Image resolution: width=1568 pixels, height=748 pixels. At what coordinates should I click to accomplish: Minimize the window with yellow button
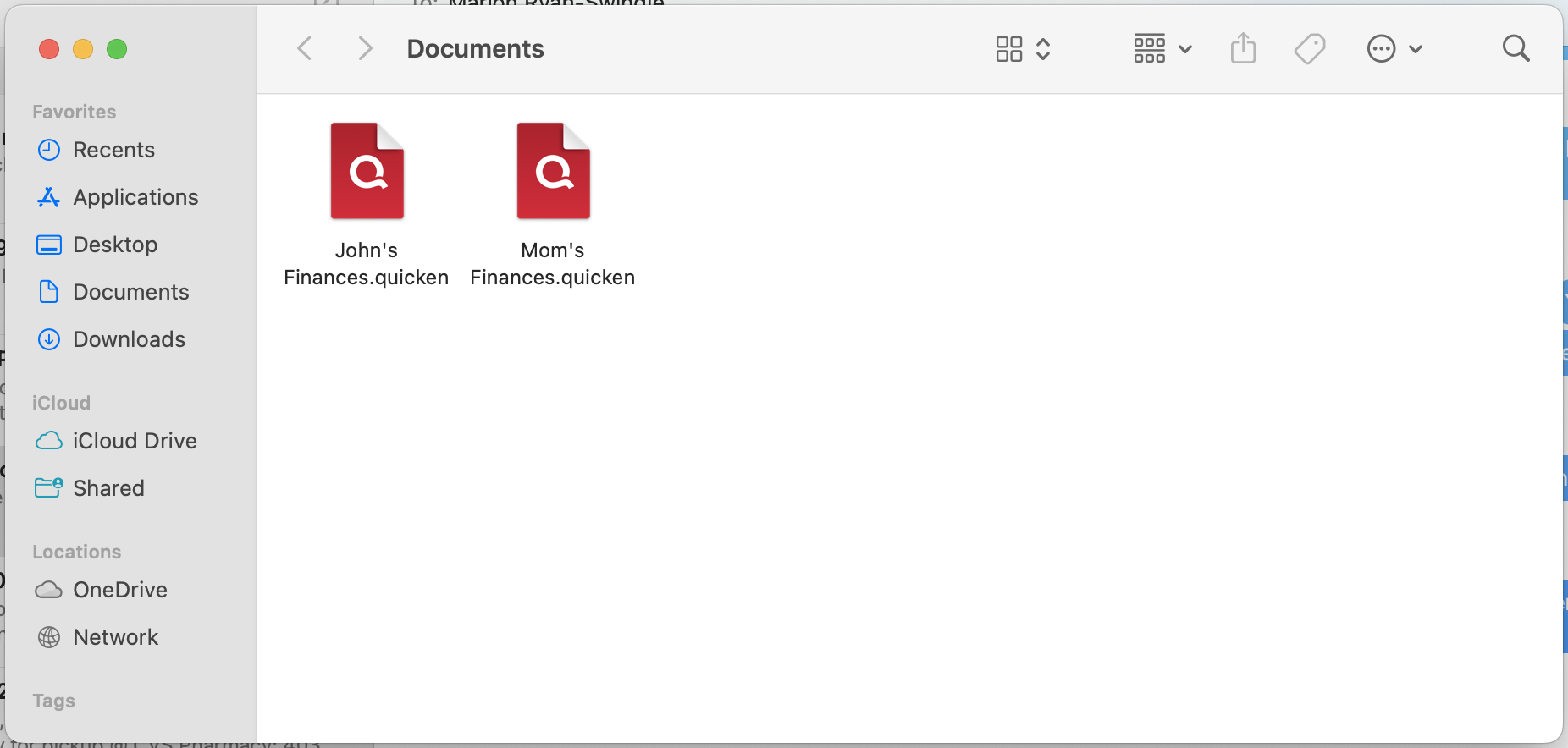(83, 49)
